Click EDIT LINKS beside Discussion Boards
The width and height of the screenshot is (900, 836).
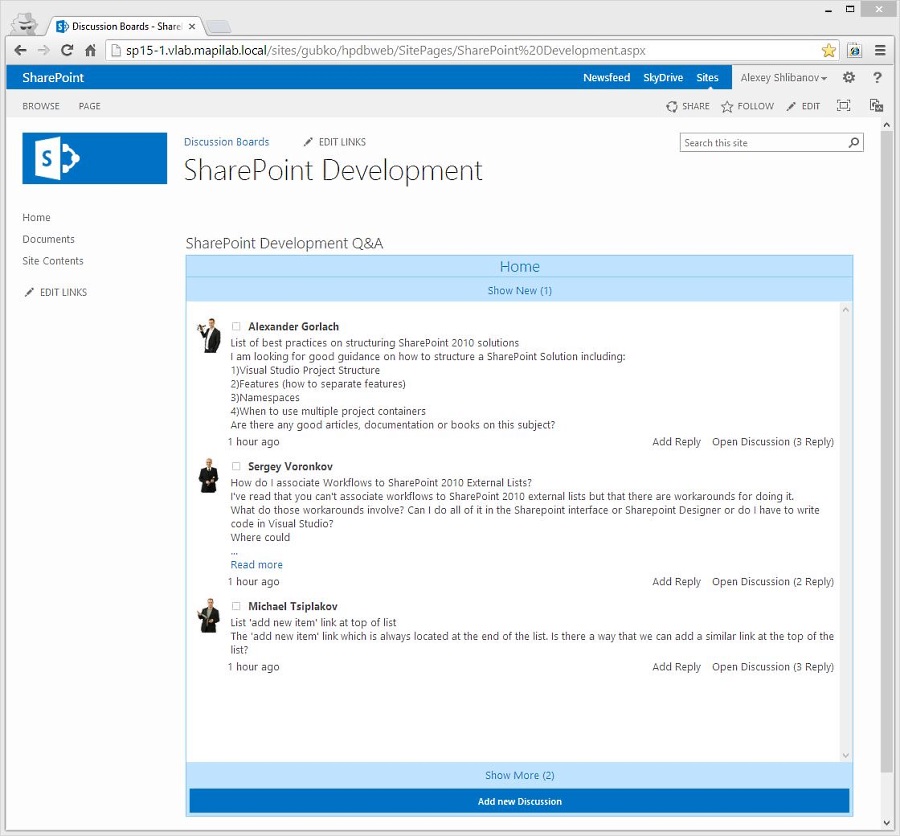click(335, 142)
